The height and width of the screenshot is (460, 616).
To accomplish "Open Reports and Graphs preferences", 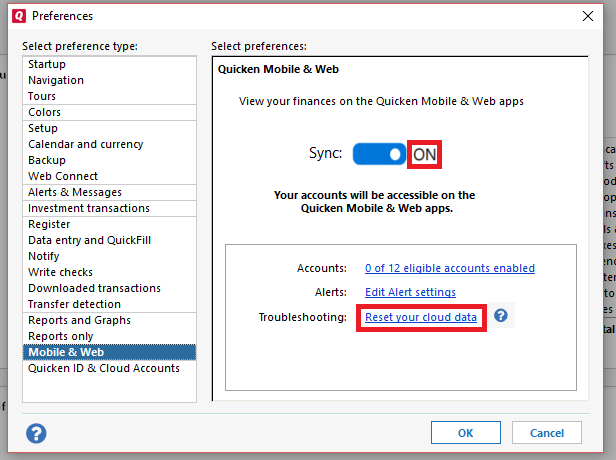I will (109, 321).
